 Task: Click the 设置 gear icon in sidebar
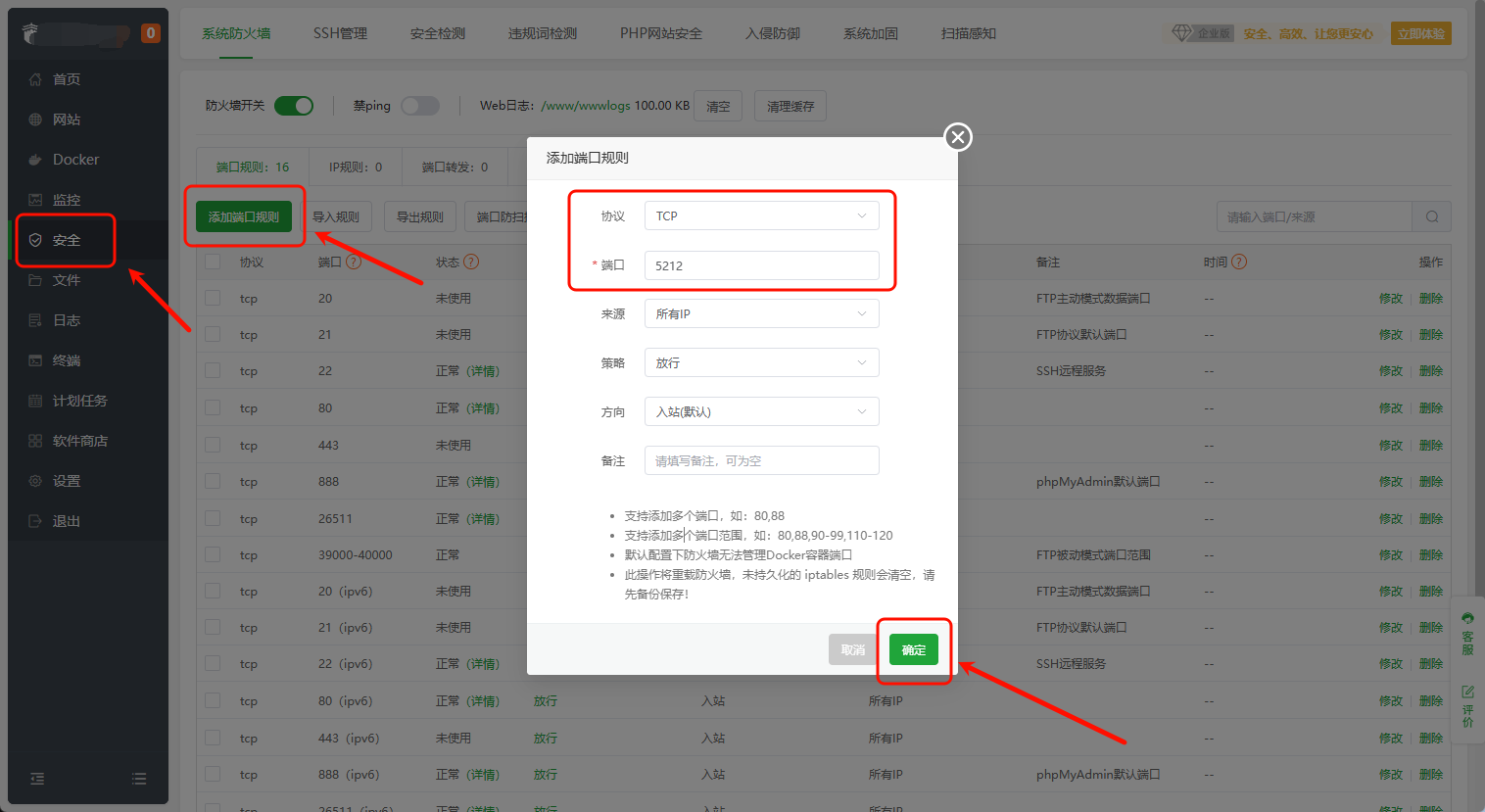coord(35,481)
